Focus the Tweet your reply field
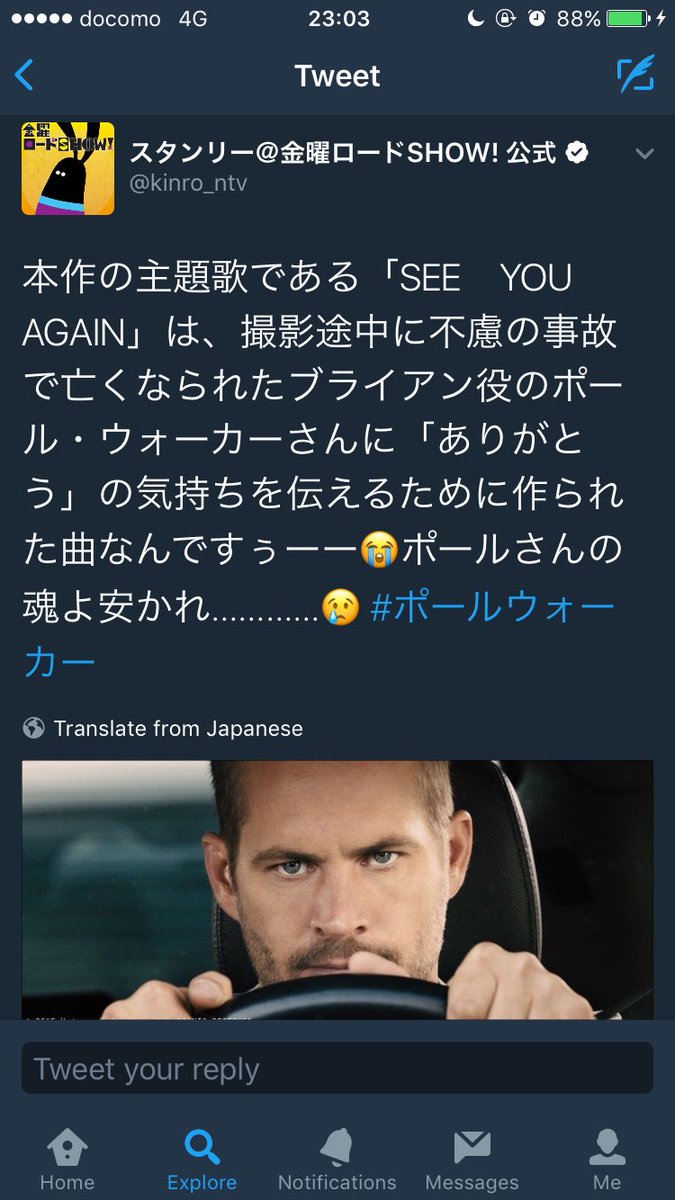675x1200 pixels. [x=337, y=1068]
